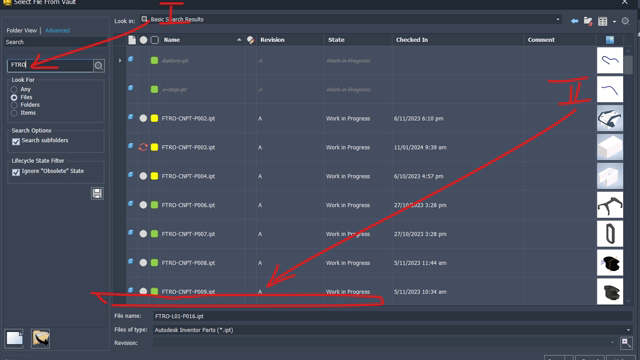Click the pencil revision column header icon

[x=251, y=40]
